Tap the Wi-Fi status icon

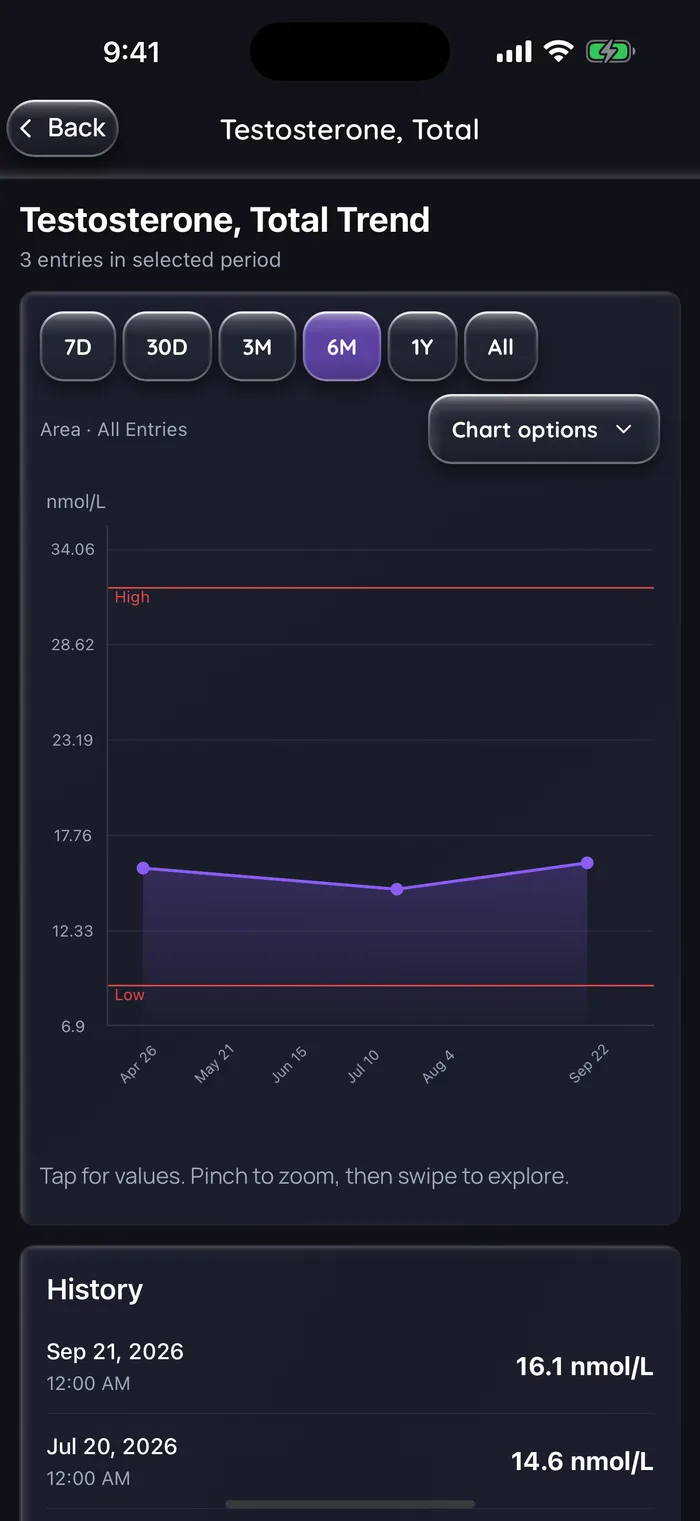point(558,52)
